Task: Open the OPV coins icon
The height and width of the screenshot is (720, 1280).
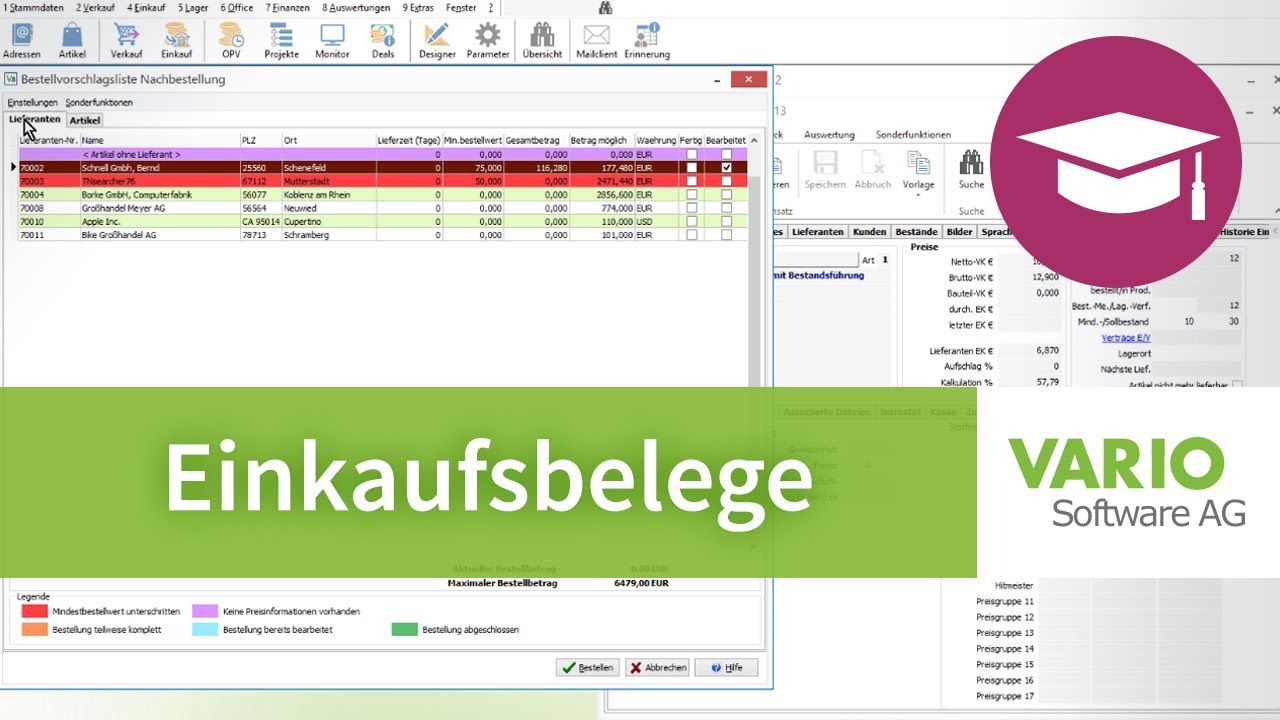Action: (231, 36)
